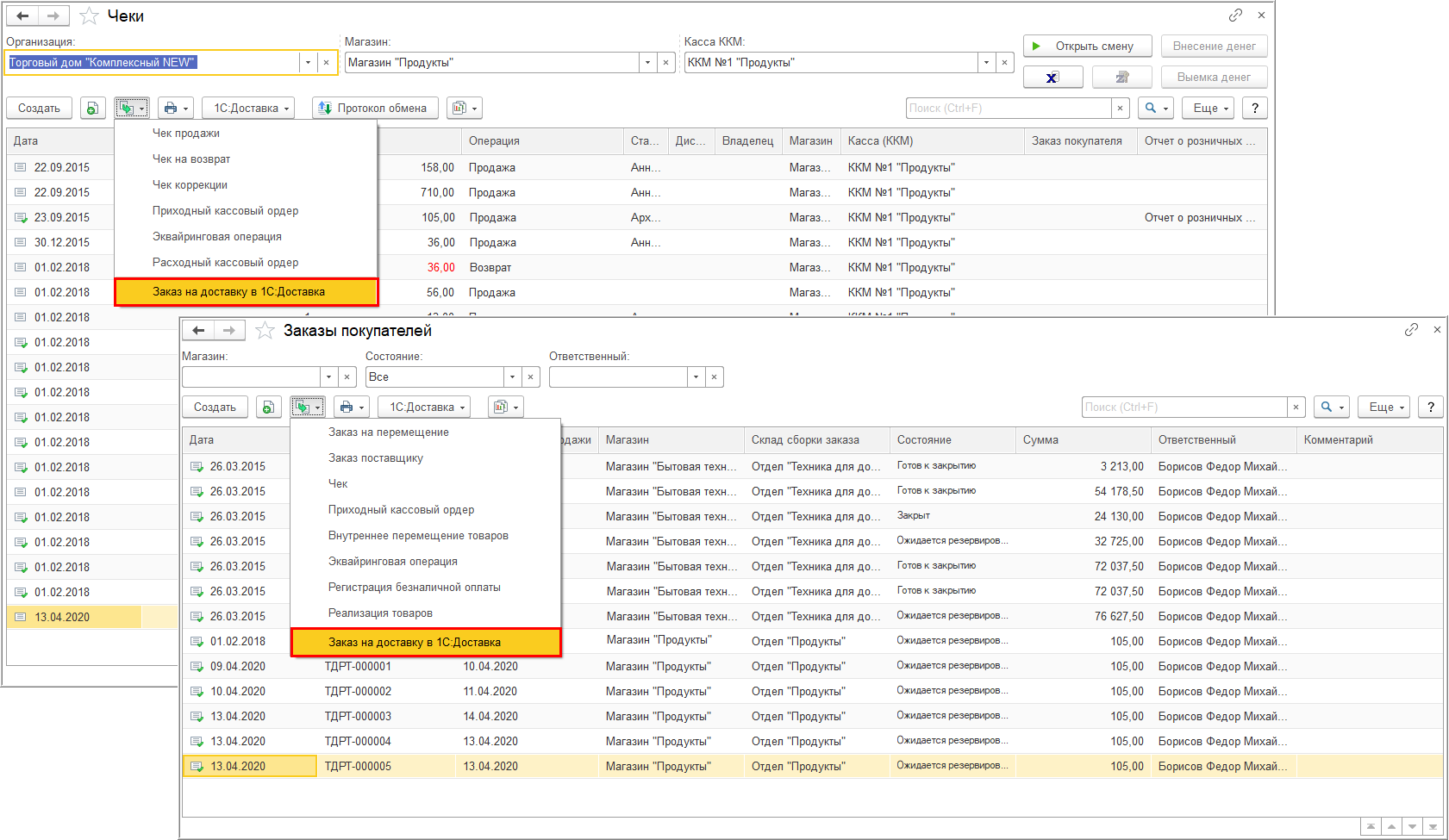The width and height of the screenshot is (1449, 840).
Task: Select Чек на возврат menu item
Action: (246, 159)
